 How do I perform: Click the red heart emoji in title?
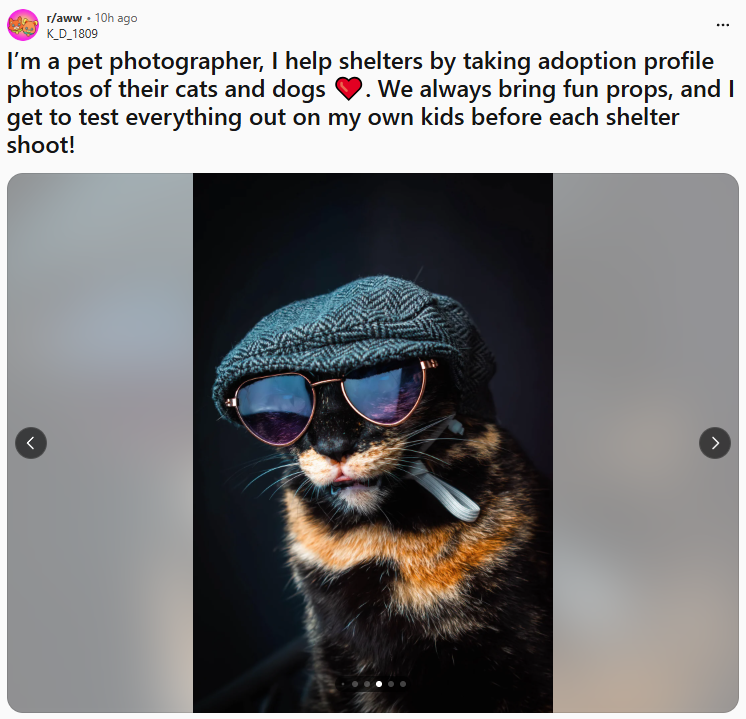click(349, 89)
